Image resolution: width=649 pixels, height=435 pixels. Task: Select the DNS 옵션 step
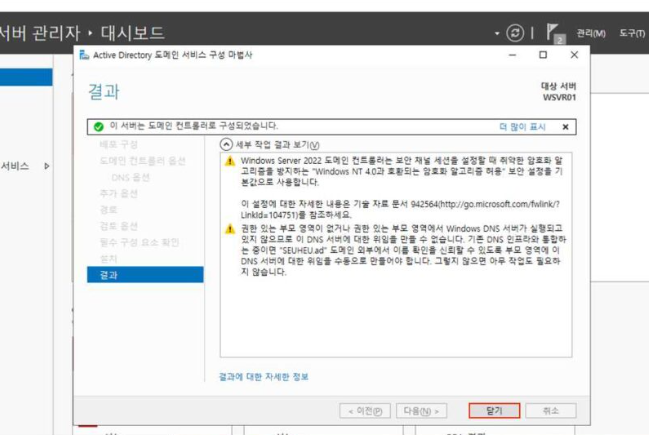pyautogui.click(x=130, y=177)
